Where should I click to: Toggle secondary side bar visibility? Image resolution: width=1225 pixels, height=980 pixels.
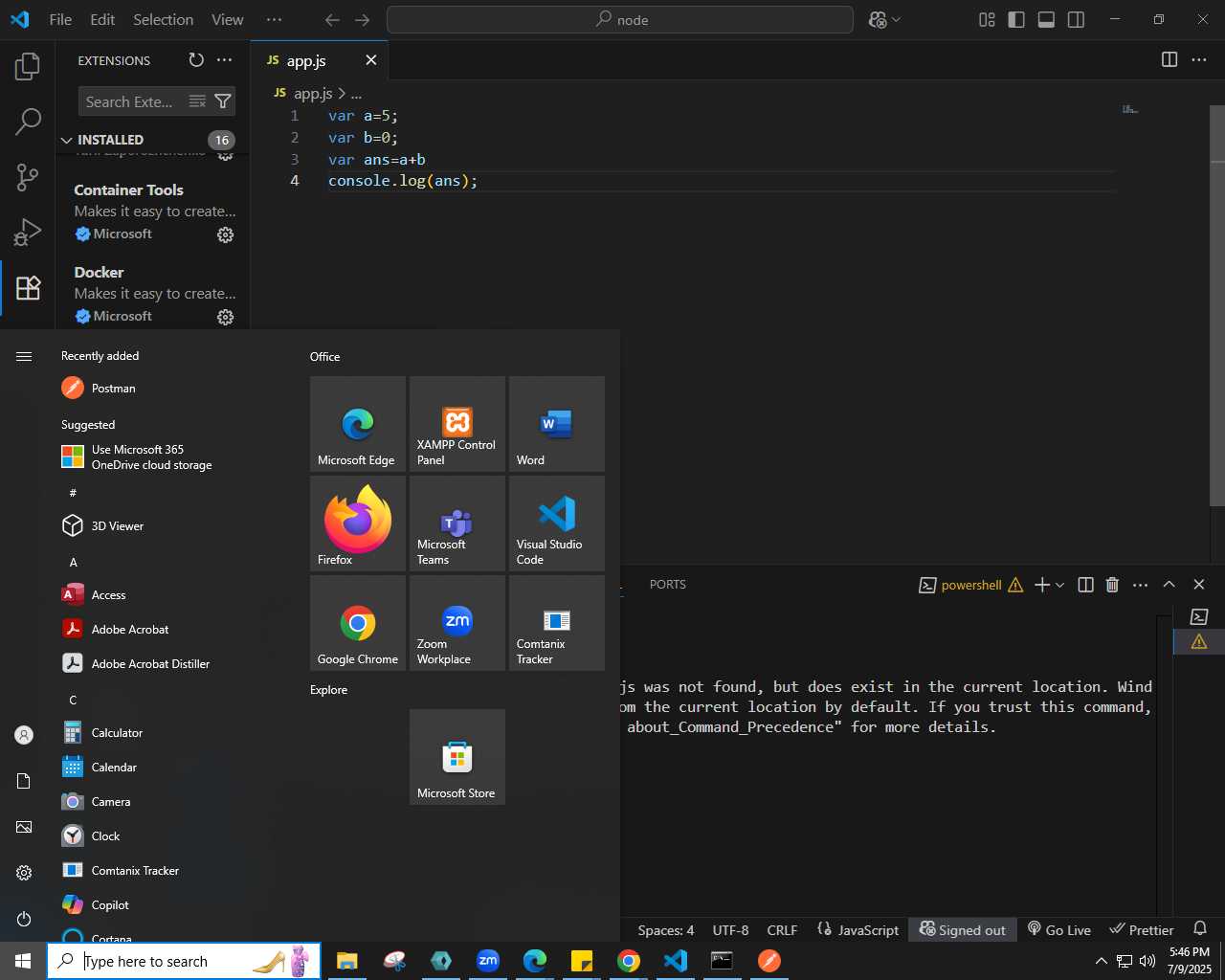click(1076, 19)
